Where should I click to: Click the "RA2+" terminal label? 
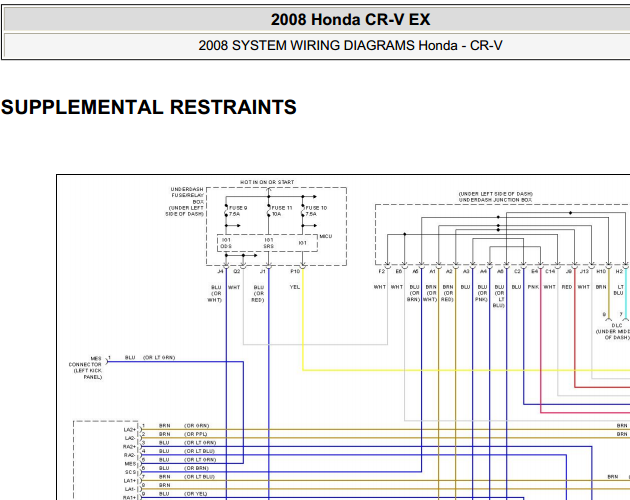tap(129, 447)
